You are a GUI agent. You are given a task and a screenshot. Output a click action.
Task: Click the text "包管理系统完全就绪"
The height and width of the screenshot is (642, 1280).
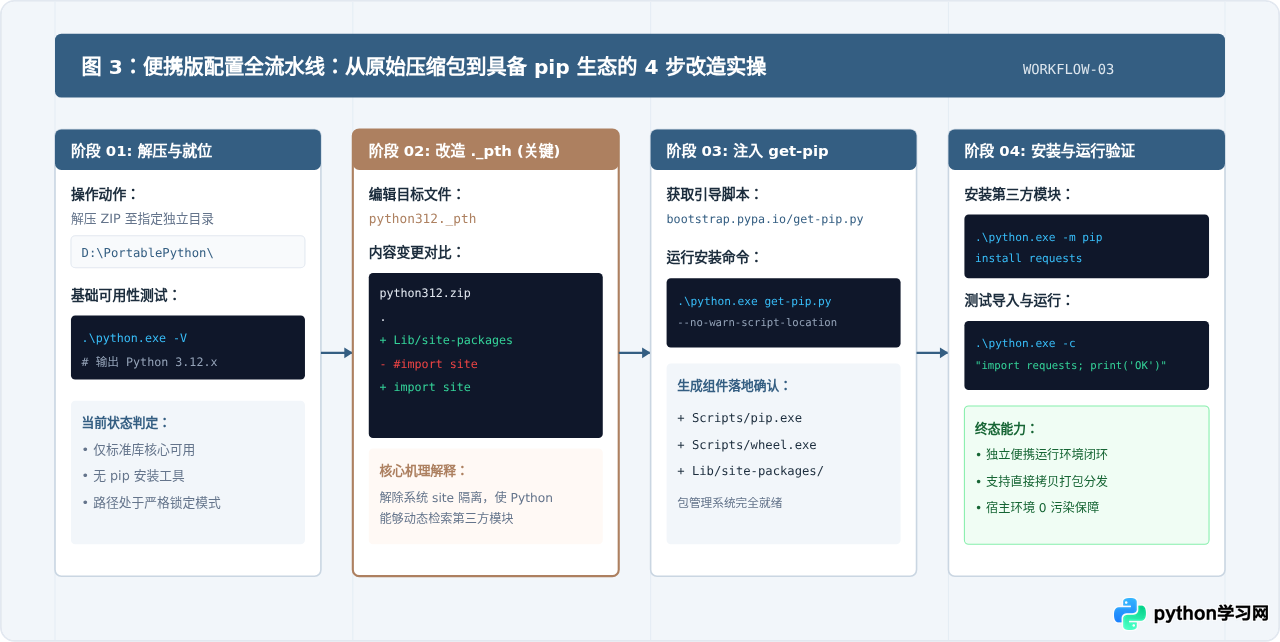click(730, 502)
